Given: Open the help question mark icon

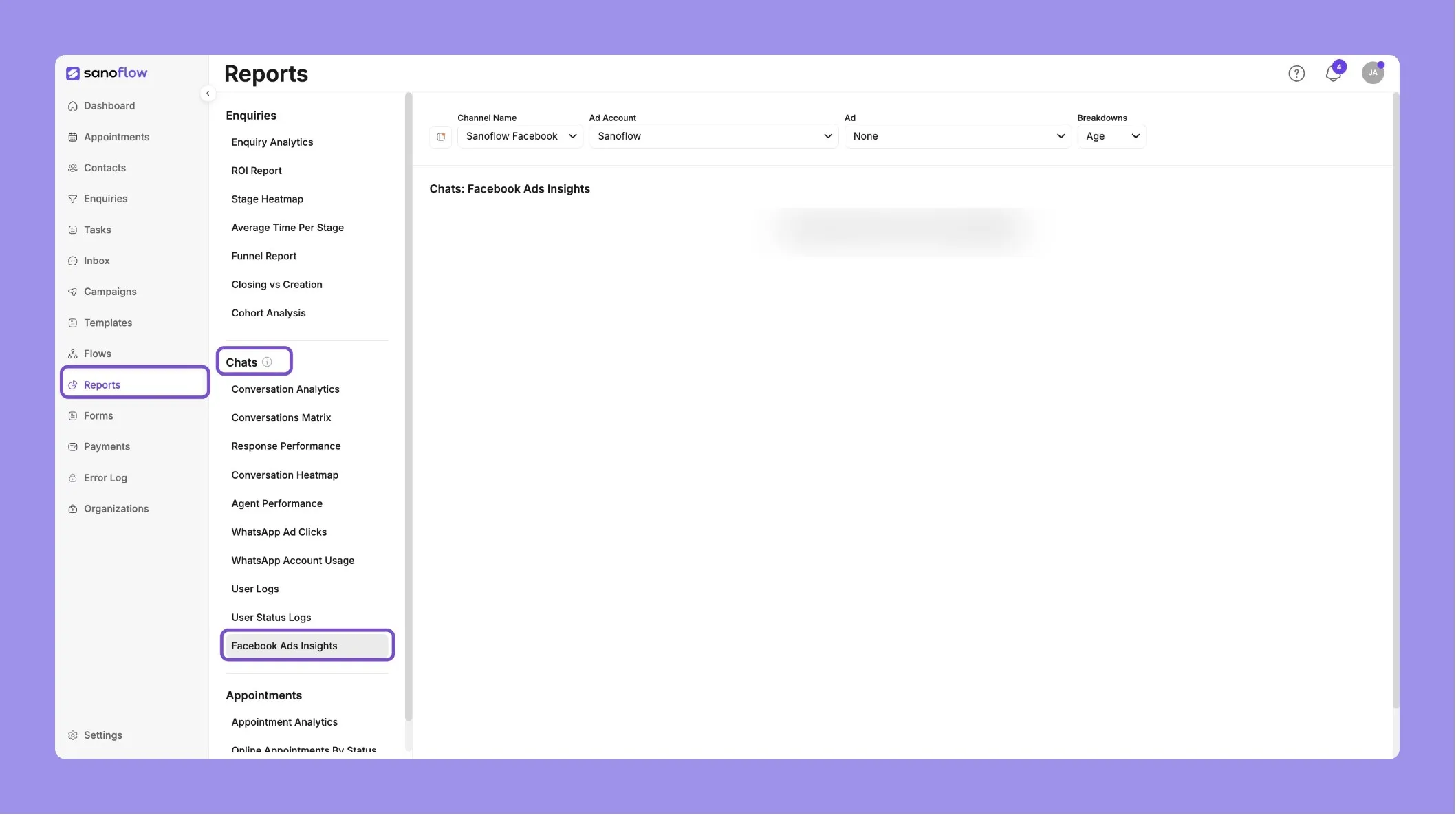Looking at the screenshot, I should point(1296,74).
